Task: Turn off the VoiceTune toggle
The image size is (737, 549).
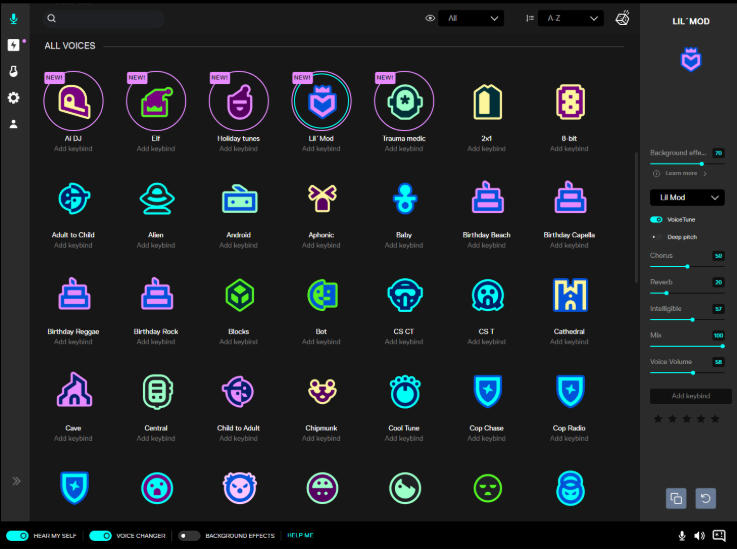Action: (x=656, y=220)
